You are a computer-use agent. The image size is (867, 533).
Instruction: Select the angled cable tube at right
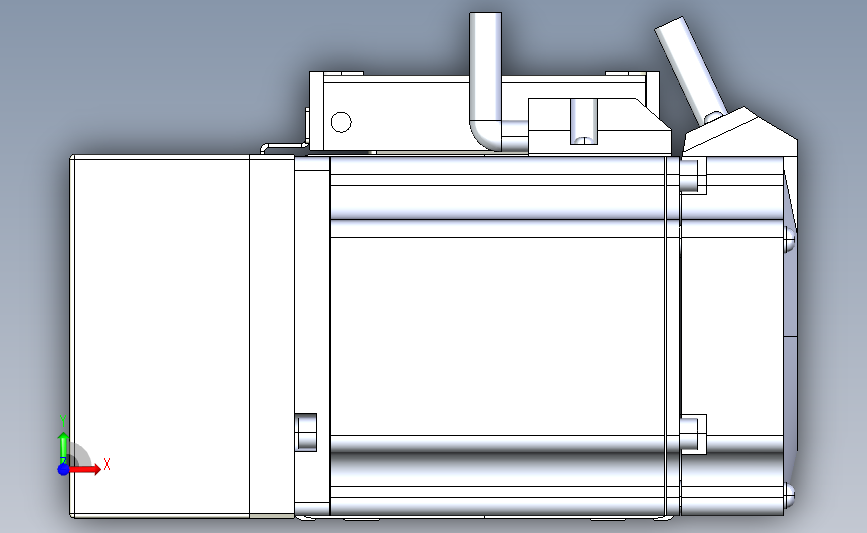pos(690,69)
